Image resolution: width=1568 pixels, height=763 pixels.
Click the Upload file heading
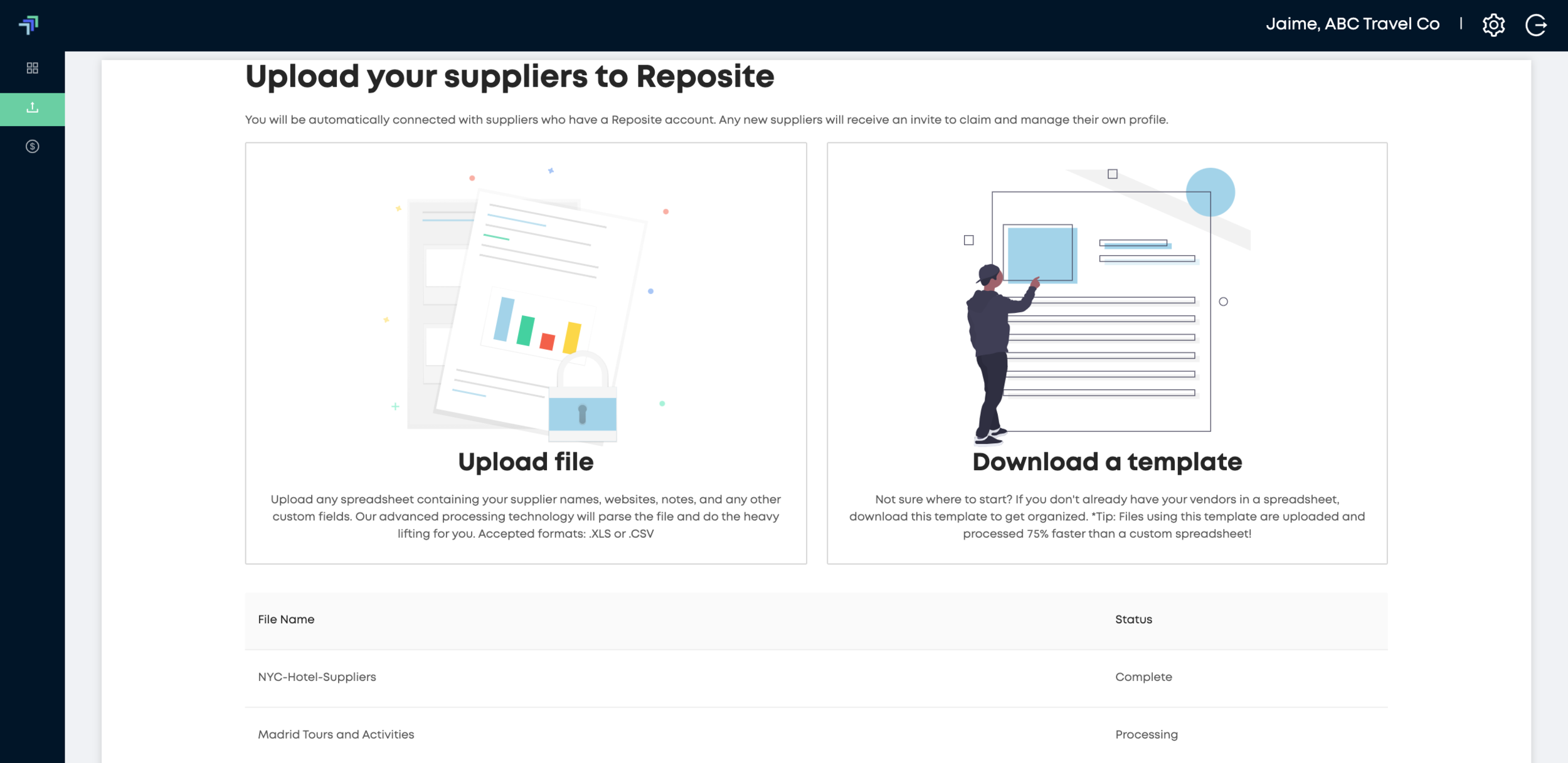[x=526, y=462]
